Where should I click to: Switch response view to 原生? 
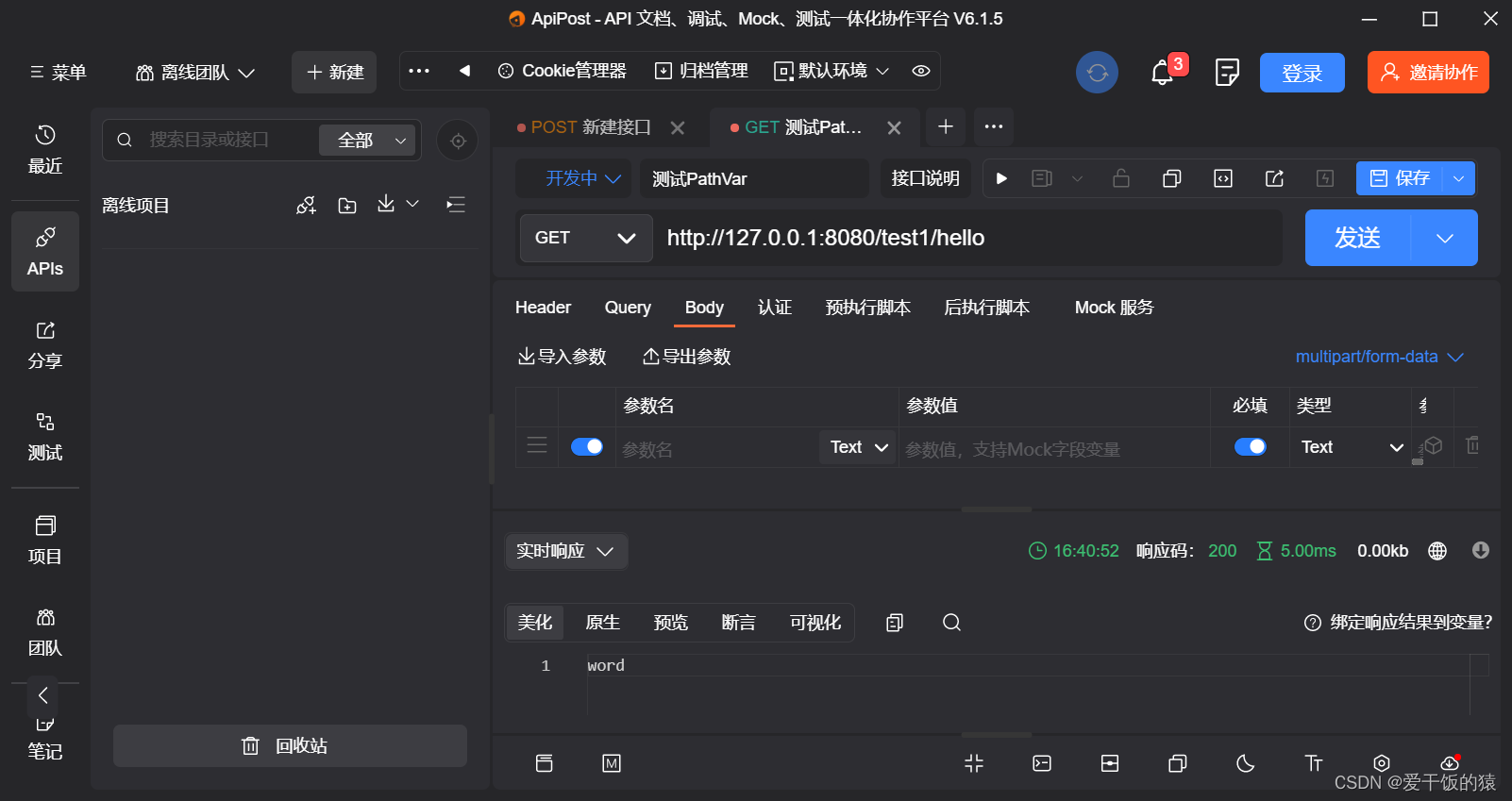[602, 623]
